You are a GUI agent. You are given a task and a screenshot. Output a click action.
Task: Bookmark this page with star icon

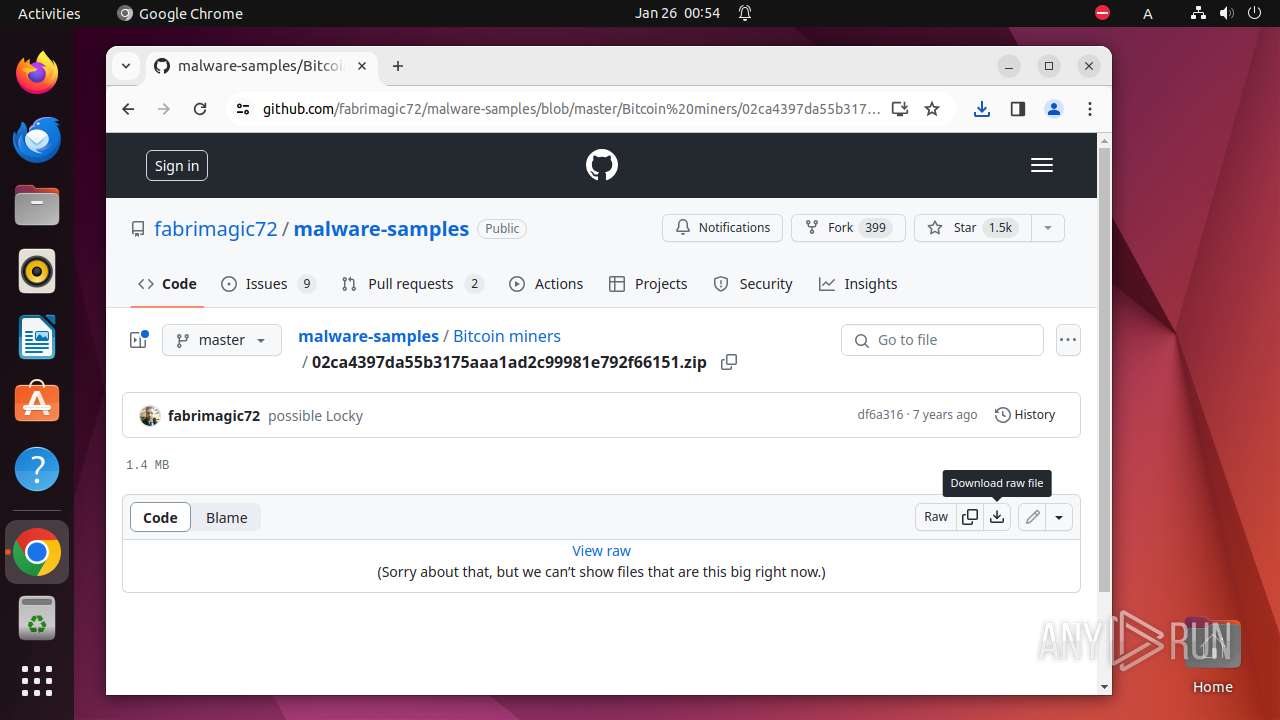click(x=932, y=109)
